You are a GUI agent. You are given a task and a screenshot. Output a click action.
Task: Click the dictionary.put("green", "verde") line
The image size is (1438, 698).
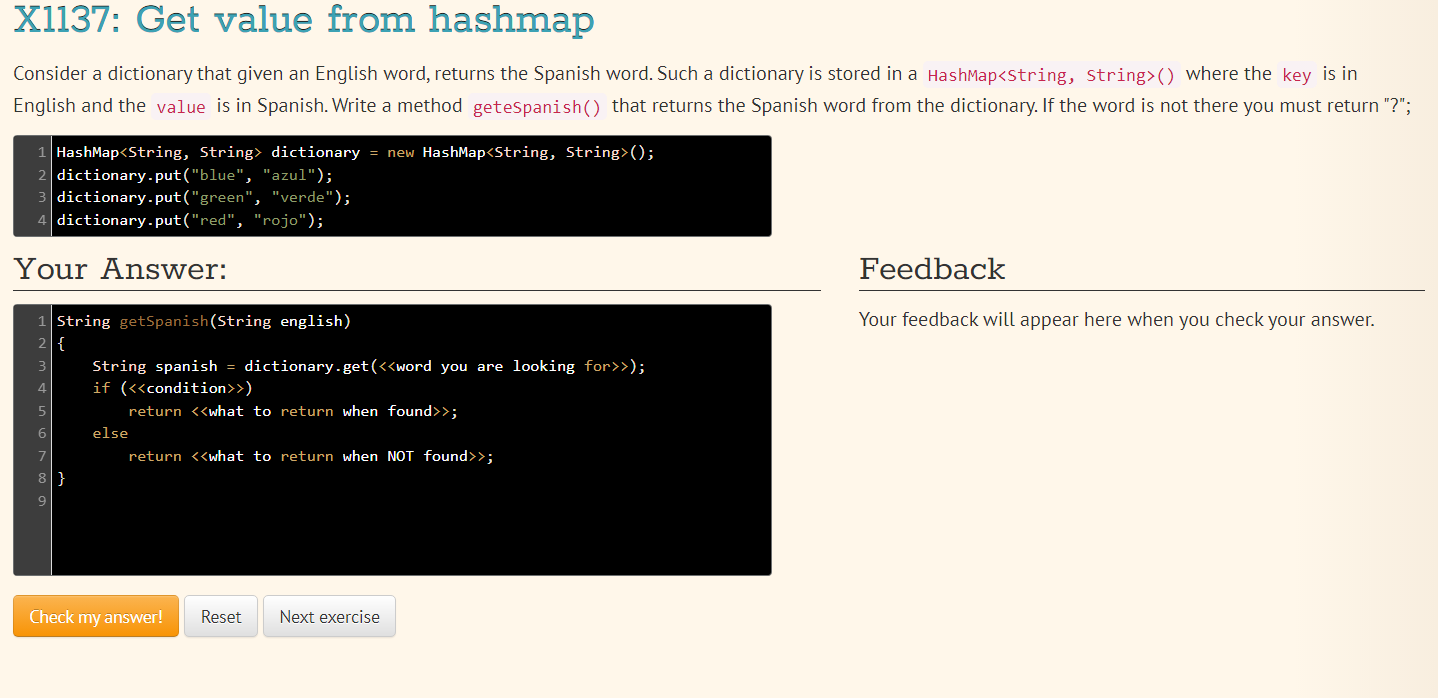204,197
